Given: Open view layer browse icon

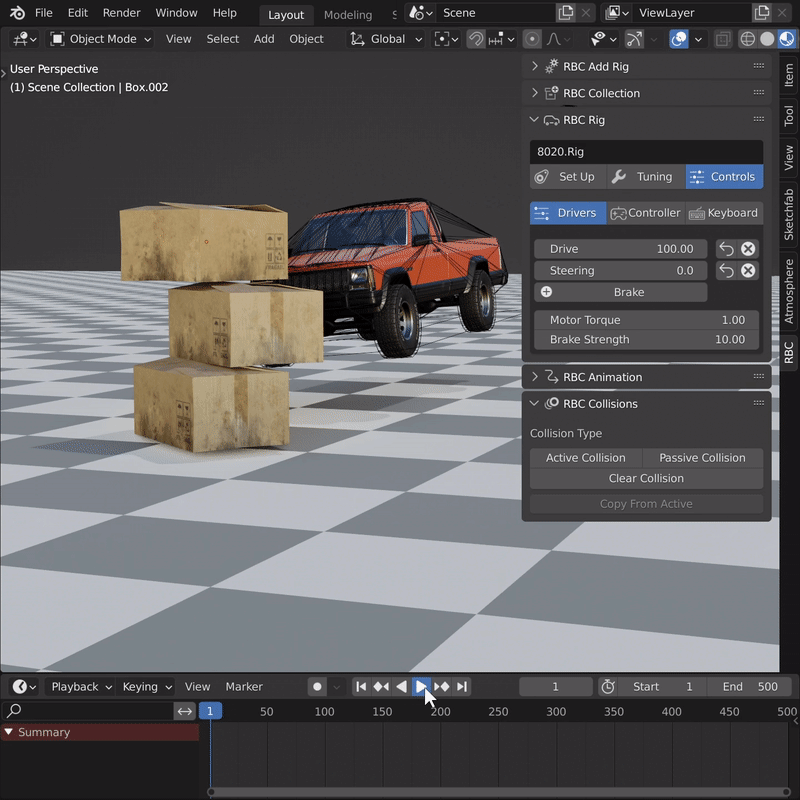Looking at the screenshot, I should 617,13.
